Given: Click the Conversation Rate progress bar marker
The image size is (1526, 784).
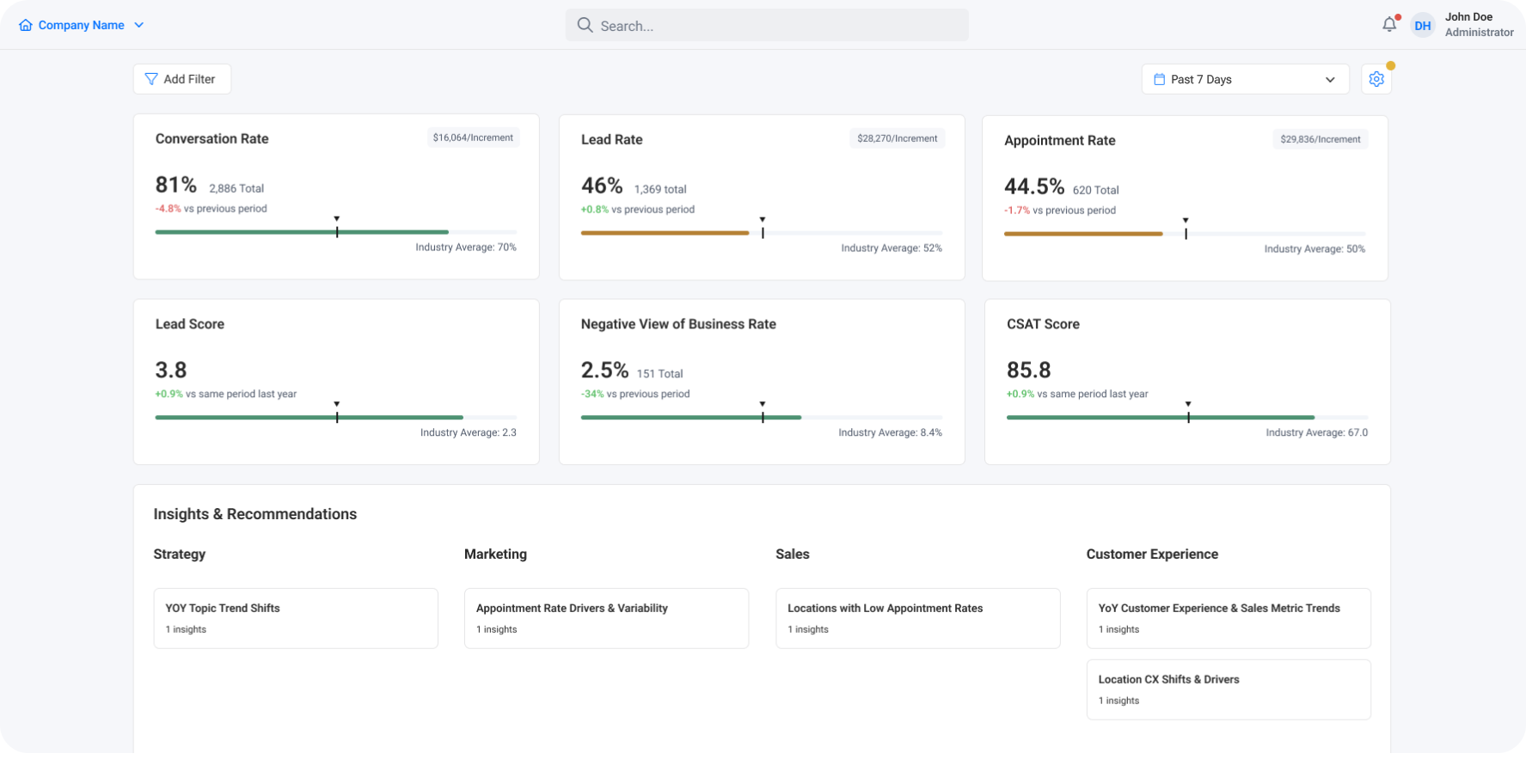Looking at the screenshot, I should [337, 230].
